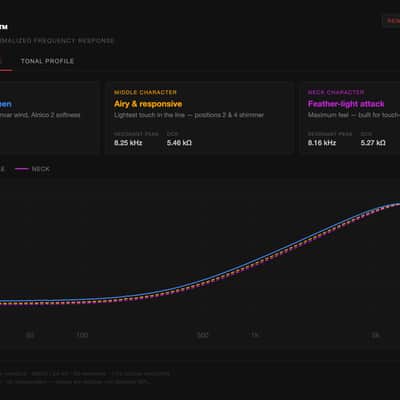
Task: Click the 'Airy & responsive' title
Action: (148, 104)
